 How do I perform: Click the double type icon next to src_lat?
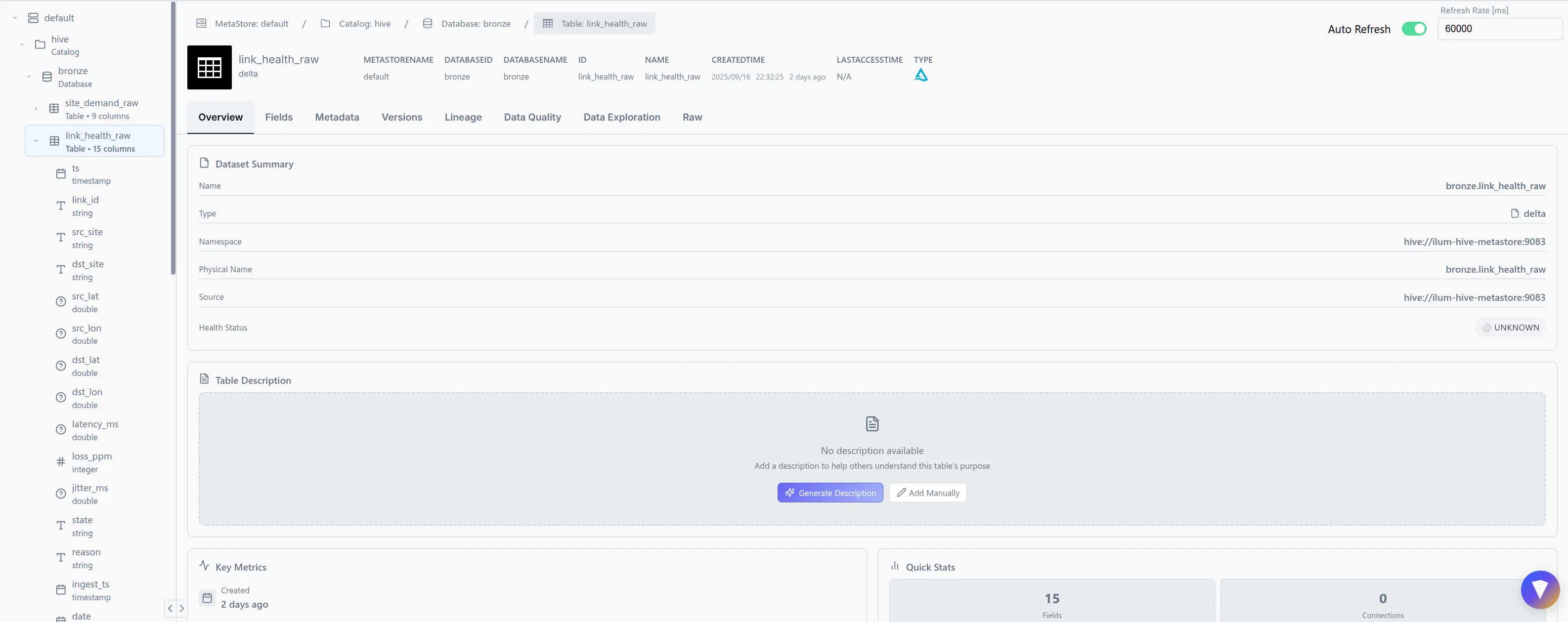pyautogui.click(x=60, y=301)
